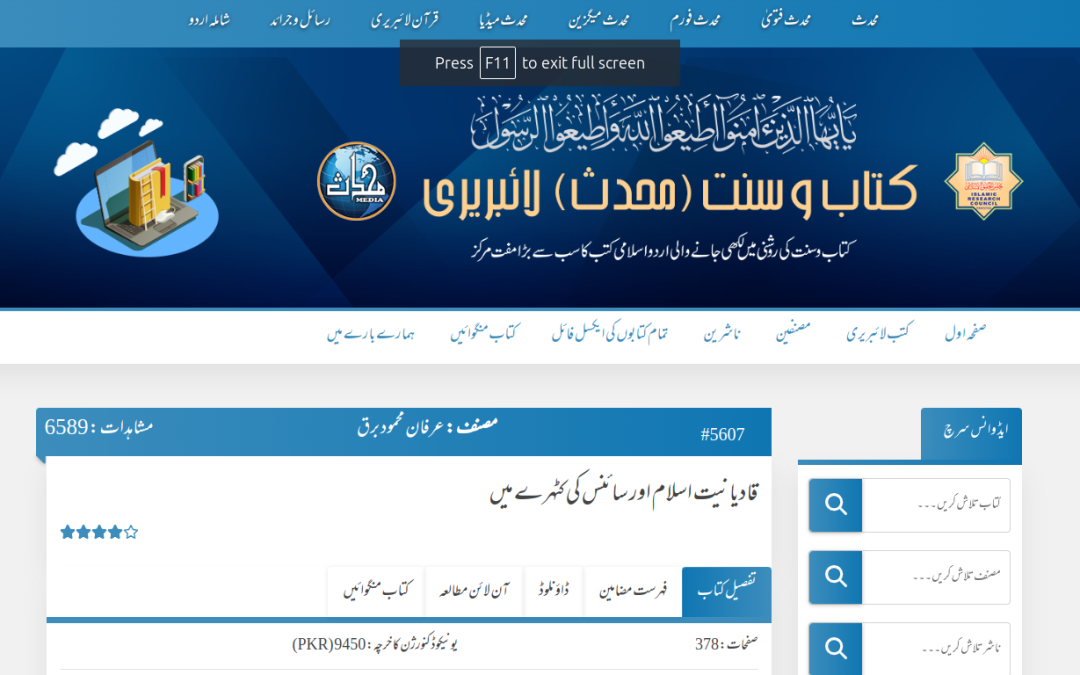Open ہمارے بارے میں menu item
The height and width of the screenshot is (675, 1080).
[371, 334]
